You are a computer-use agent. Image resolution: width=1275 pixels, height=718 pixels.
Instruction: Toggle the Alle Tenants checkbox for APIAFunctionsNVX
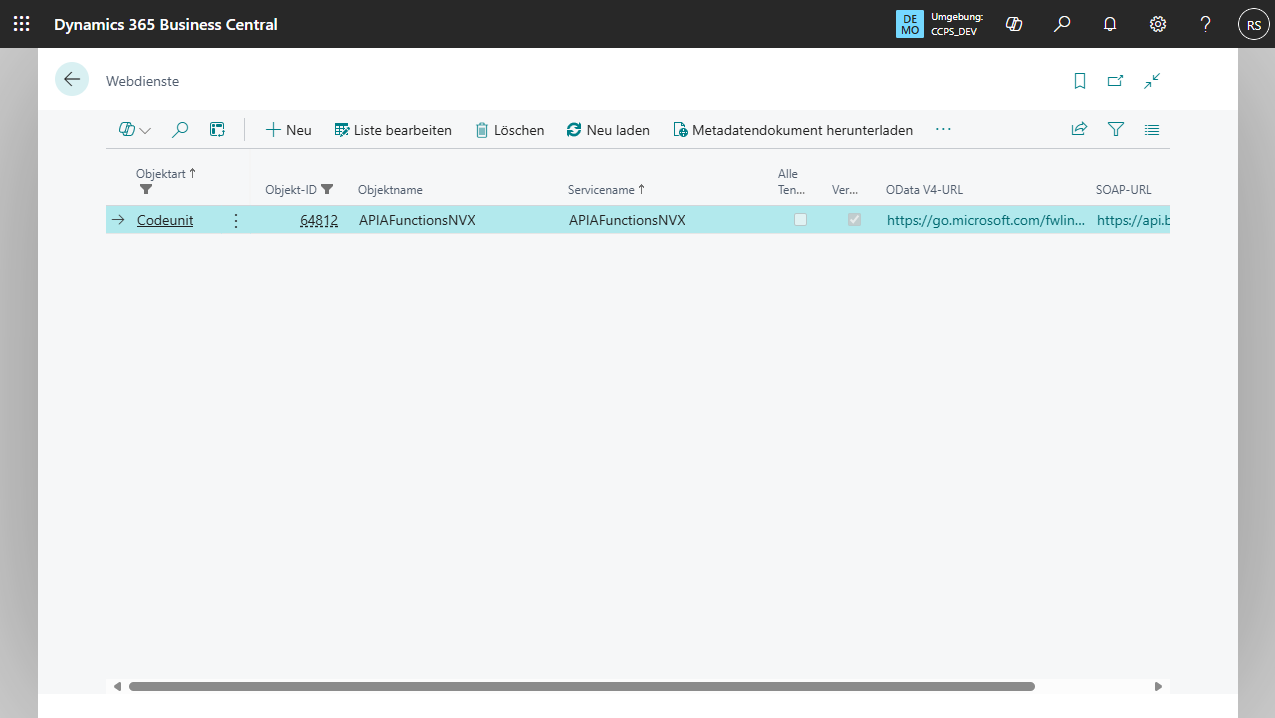(x=800, y=220)
